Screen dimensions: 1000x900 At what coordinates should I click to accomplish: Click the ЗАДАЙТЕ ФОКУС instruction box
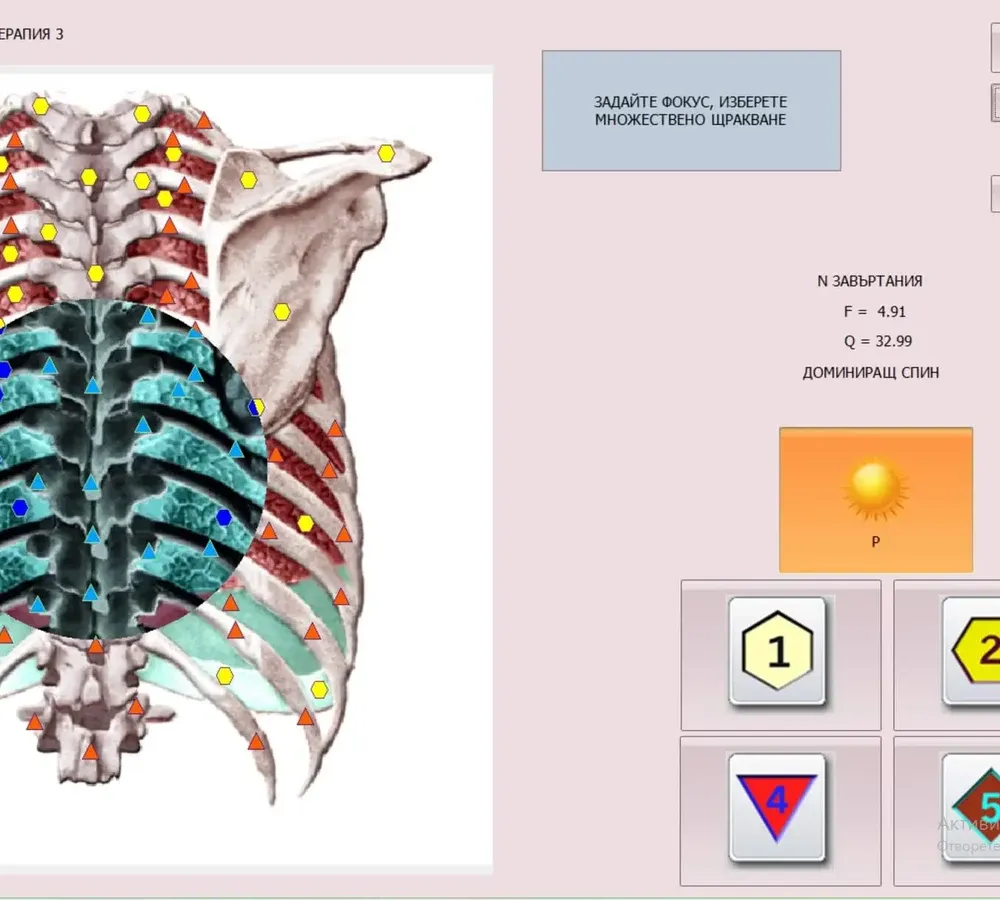(x=691, y=110)
